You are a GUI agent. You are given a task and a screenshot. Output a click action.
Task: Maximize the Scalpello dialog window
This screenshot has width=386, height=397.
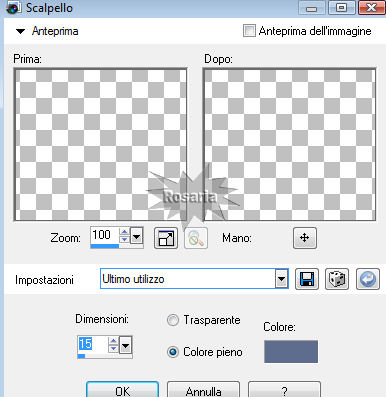[341, 8]
